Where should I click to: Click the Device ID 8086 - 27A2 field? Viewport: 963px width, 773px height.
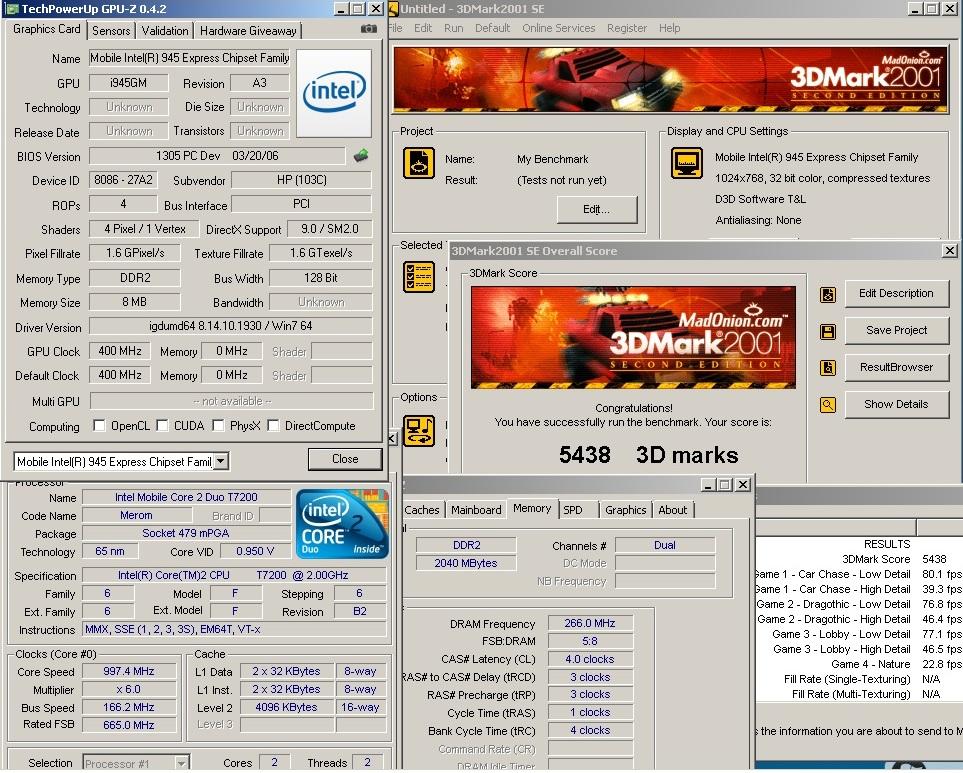[123, 180]
